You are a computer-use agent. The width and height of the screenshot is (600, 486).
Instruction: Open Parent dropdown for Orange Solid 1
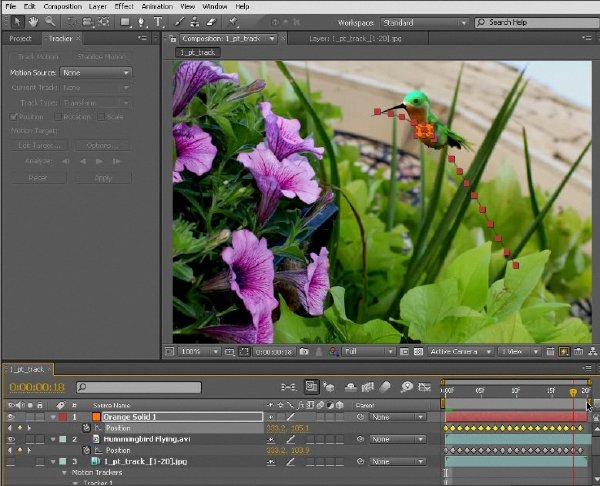pos(397,417)
